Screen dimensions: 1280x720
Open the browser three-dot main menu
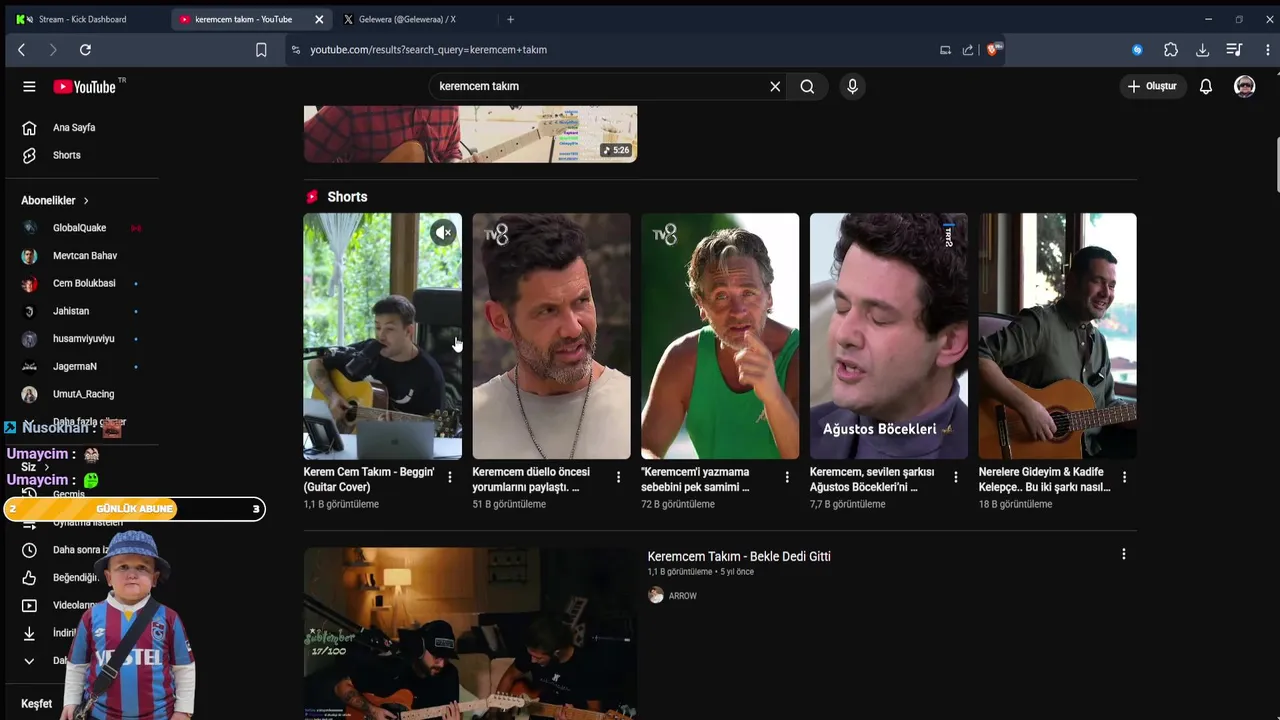point(1268,50)
